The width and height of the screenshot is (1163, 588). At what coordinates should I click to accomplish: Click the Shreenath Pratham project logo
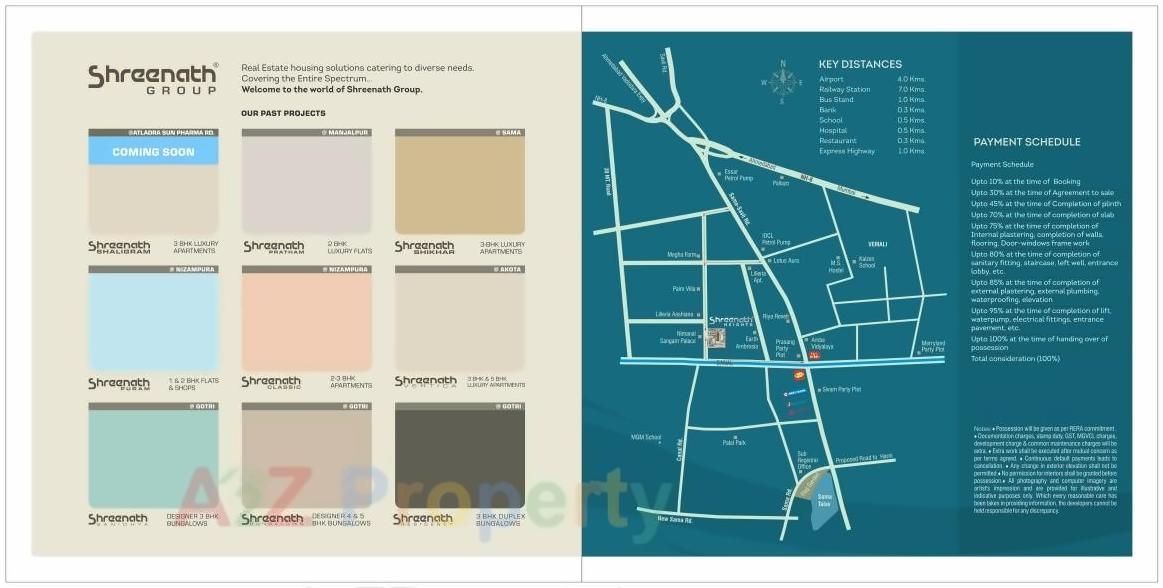tap(273, 246)
